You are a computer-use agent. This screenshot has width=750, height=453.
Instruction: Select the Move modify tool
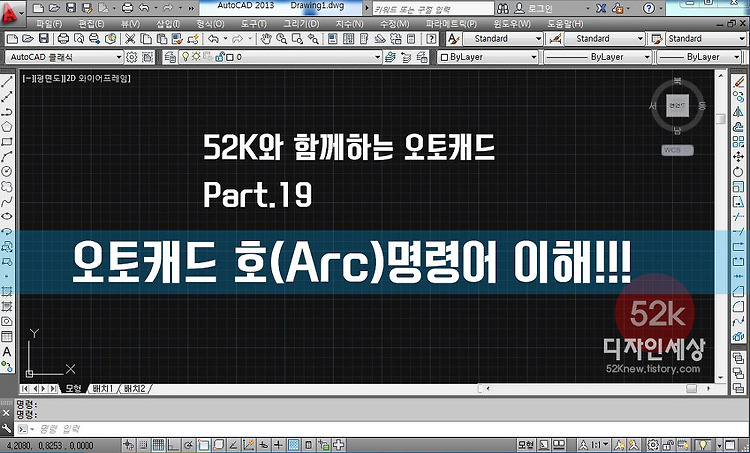[x=739, y=156]
